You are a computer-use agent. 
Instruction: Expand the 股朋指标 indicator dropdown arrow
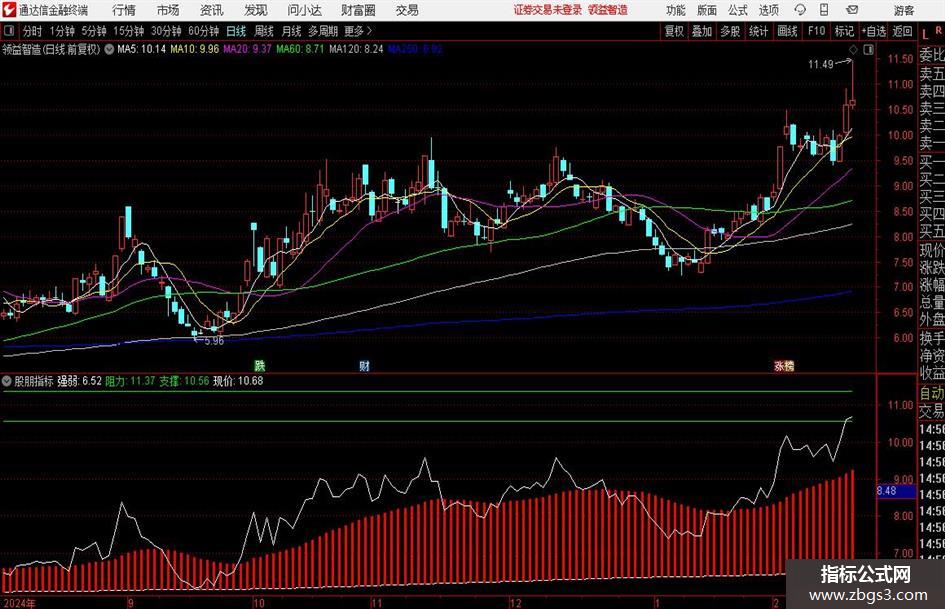click(7, 381)
